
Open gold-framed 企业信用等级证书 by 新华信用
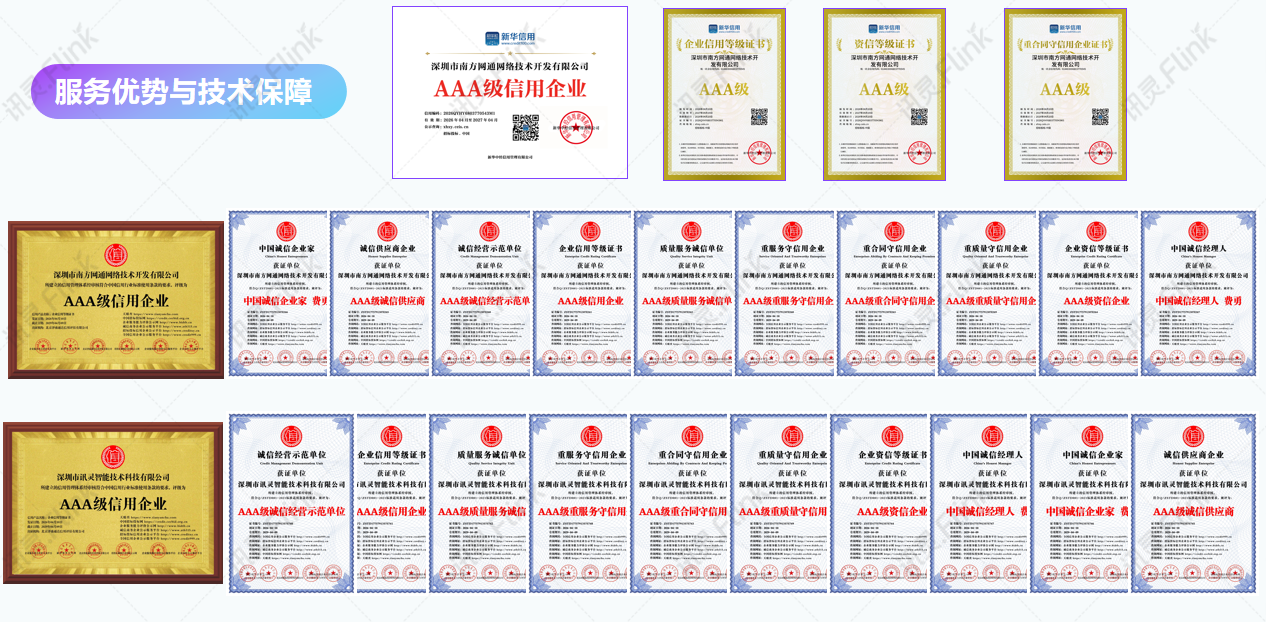724,94
